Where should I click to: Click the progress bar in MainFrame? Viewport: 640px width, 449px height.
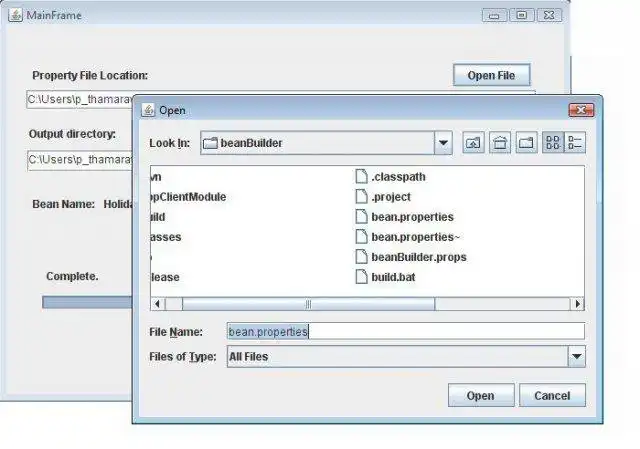point(87,302)
